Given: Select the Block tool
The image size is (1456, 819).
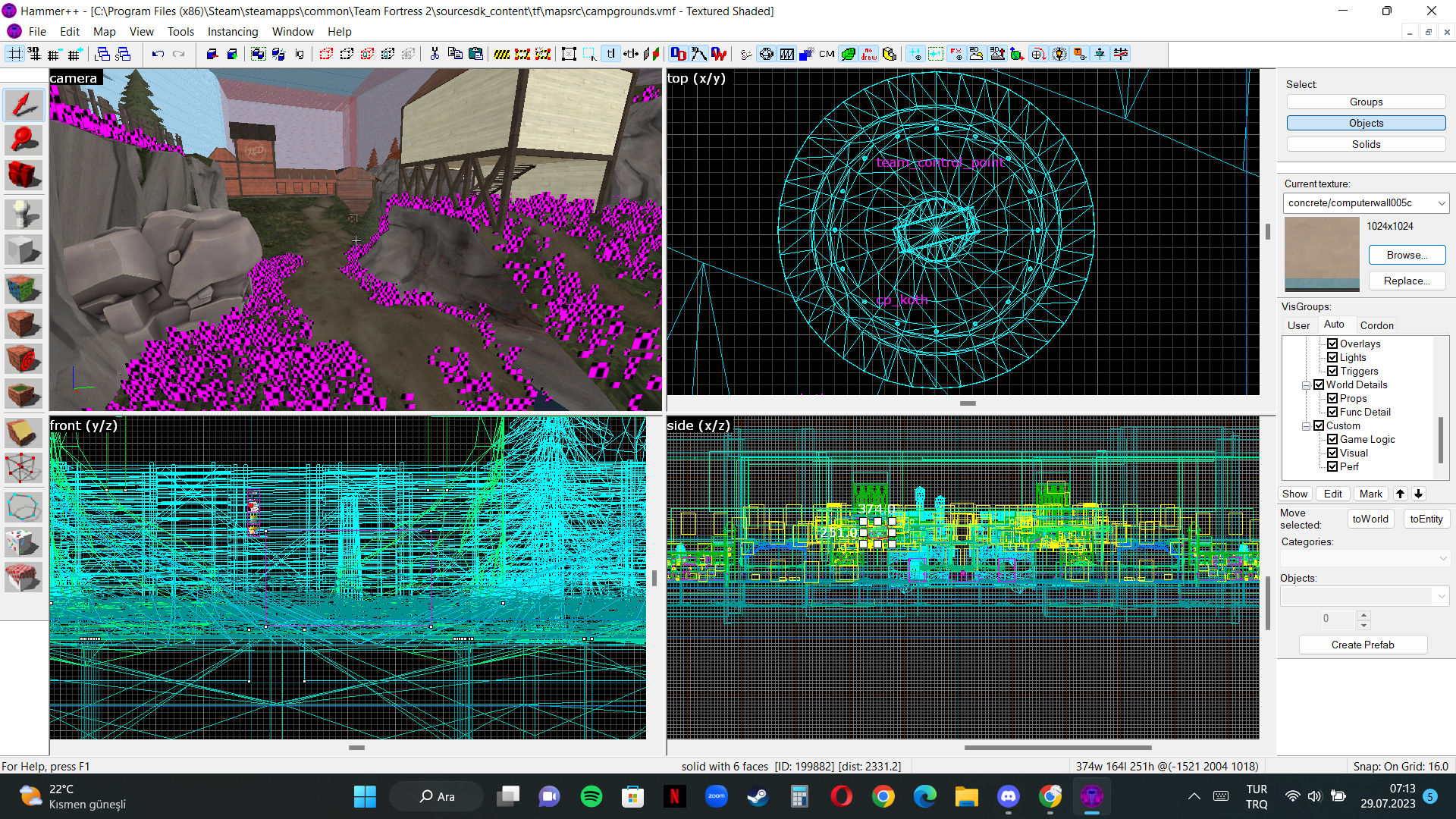Looking at the screenshot, I should 24,249.
